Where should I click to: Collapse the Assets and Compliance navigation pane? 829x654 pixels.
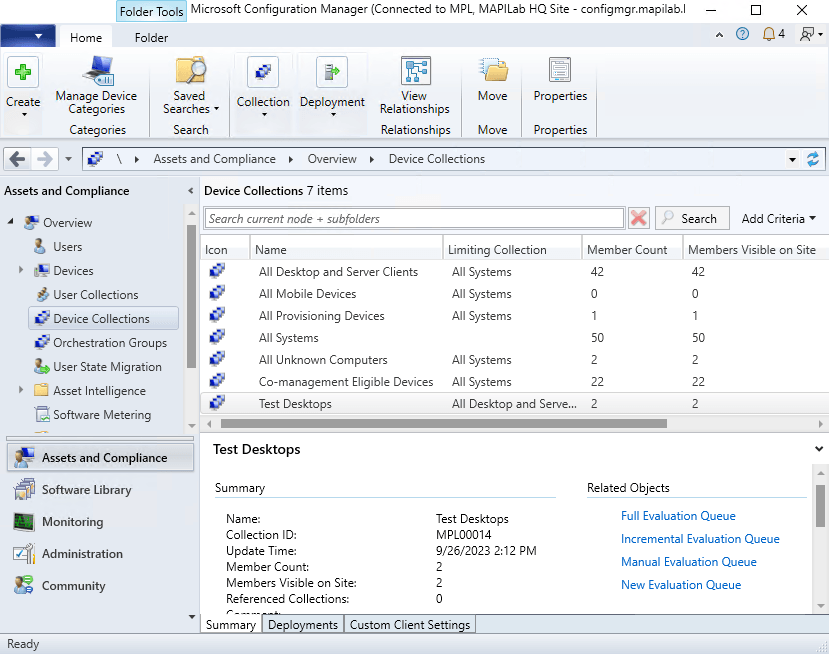(x=190, y=190)
